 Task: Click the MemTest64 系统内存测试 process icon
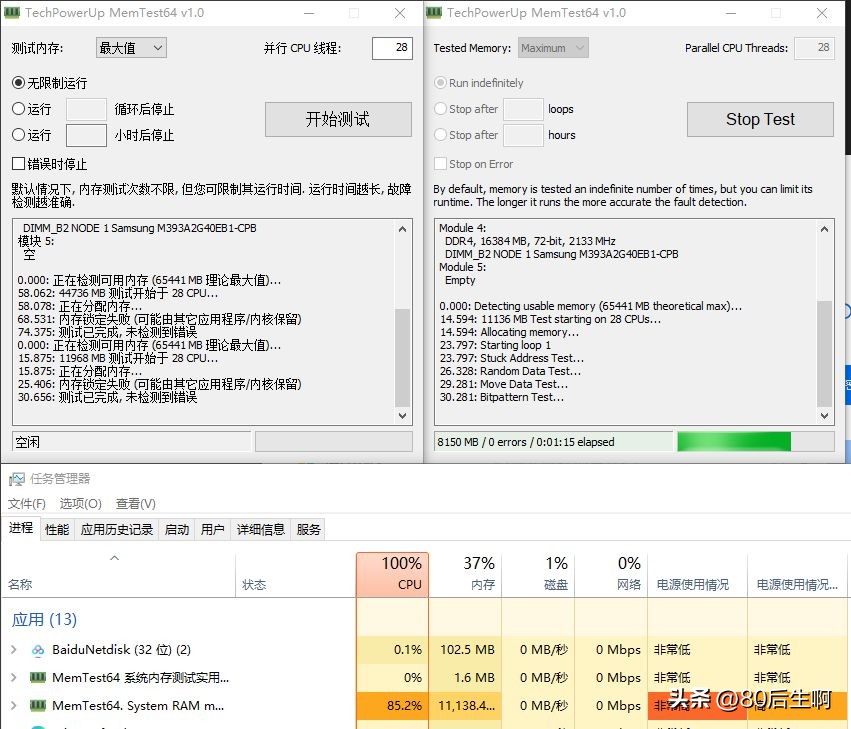pos(38,677)
